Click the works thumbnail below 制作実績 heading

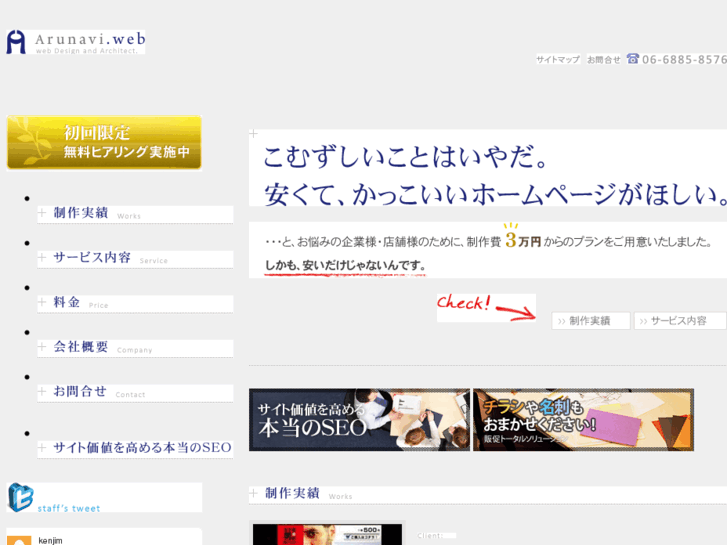pos(327,534)
